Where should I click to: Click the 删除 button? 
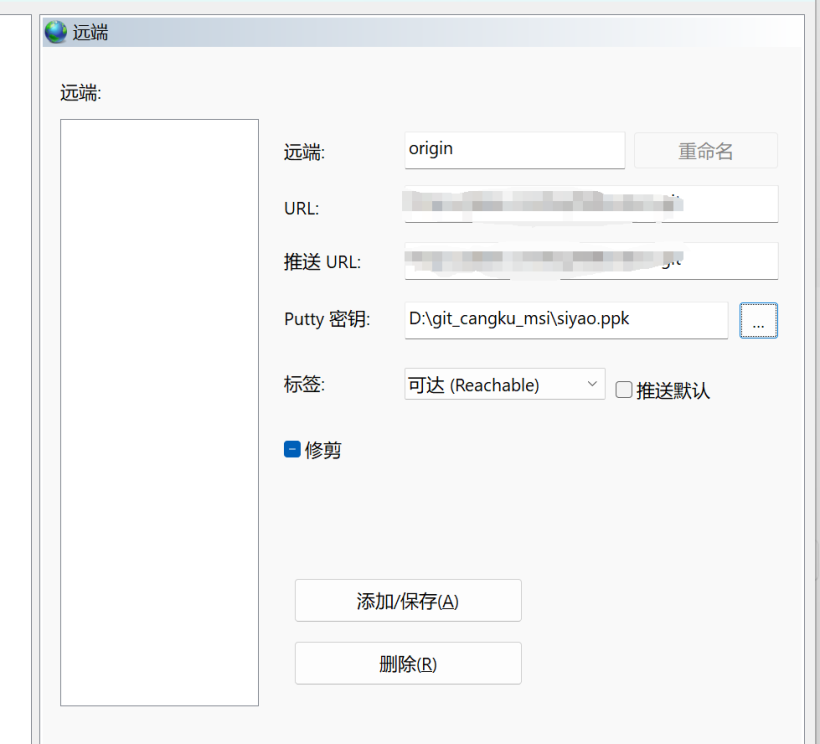point(408,664)
